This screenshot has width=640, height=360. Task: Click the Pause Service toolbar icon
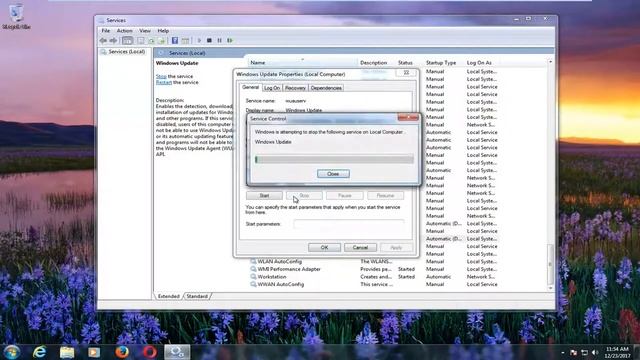click(x=220, y=40)
